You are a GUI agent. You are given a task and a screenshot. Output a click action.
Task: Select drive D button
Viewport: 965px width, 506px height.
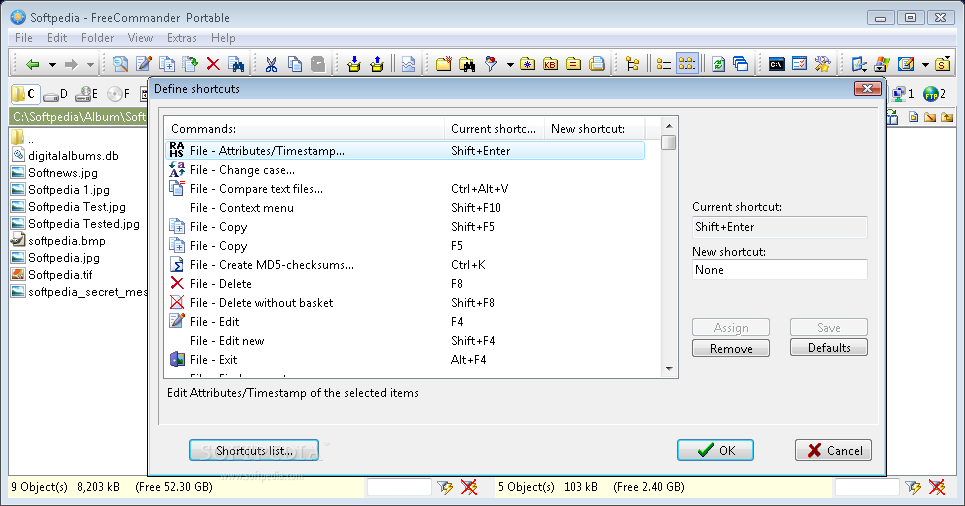[x=55, y=94]
